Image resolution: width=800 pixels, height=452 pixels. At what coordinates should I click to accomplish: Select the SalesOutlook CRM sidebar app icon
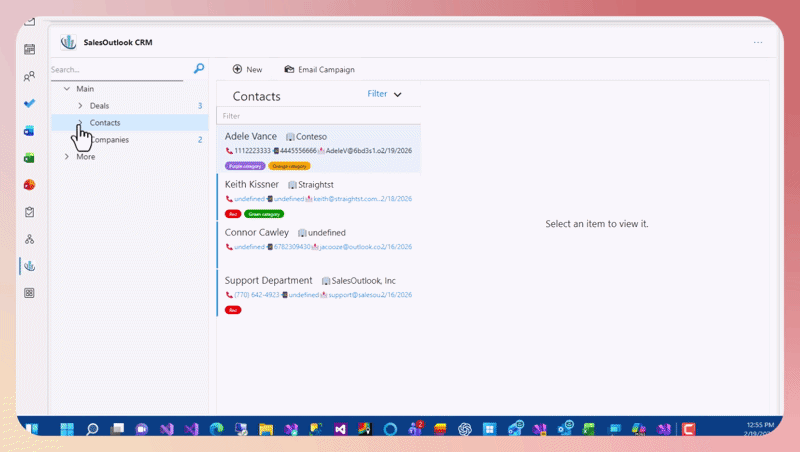tap(30, 266)
